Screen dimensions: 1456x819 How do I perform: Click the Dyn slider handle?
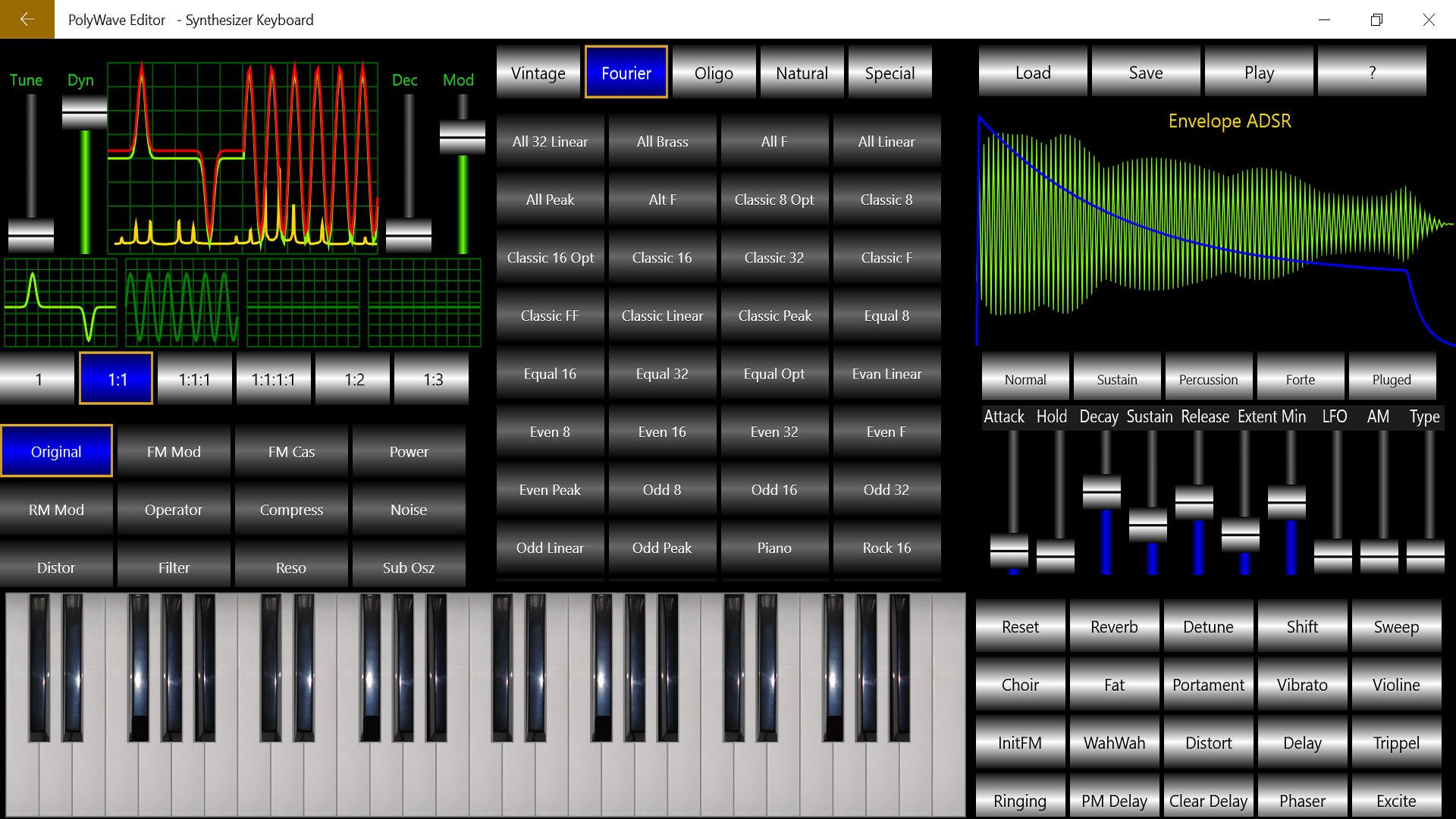[x=84, y=114]
